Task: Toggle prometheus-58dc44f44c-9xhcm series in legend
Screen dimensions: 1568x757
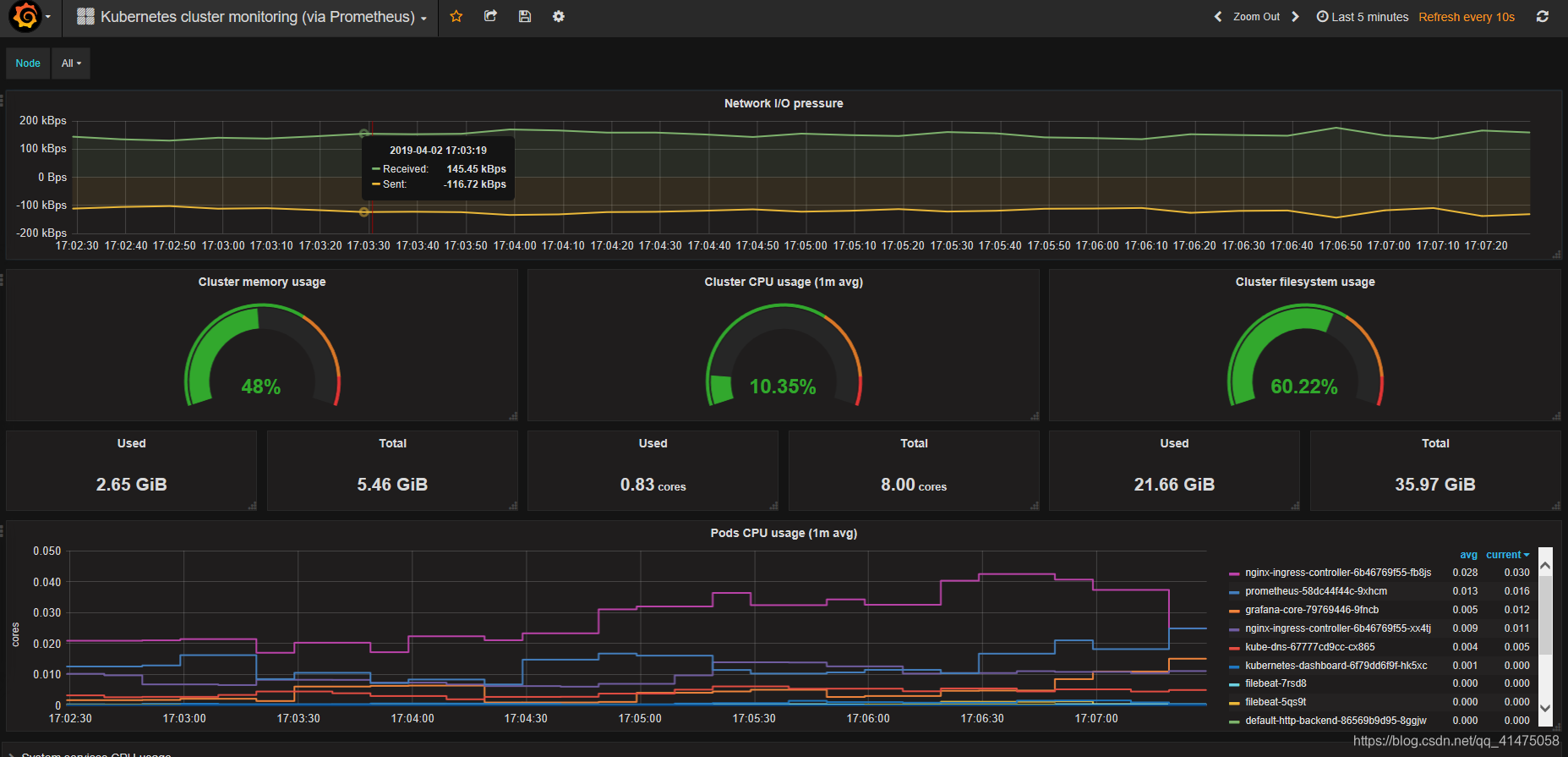Action: (1315, 591)
